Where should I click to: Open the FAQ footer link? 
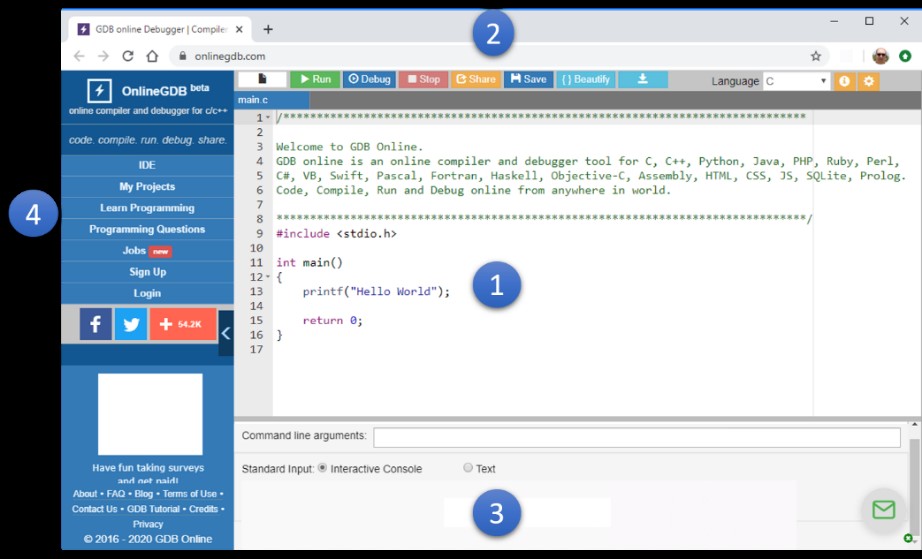(x=116, y=494)
